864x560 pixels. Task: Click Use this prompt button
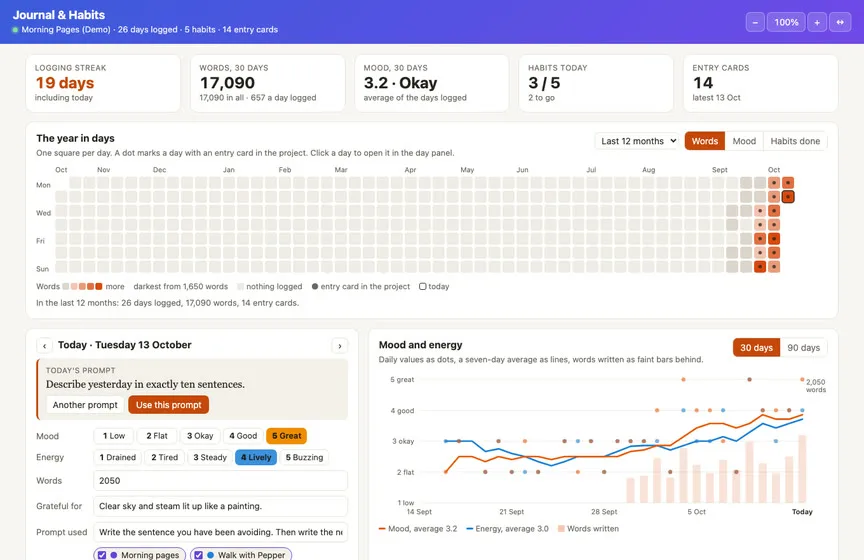point(169,405)
